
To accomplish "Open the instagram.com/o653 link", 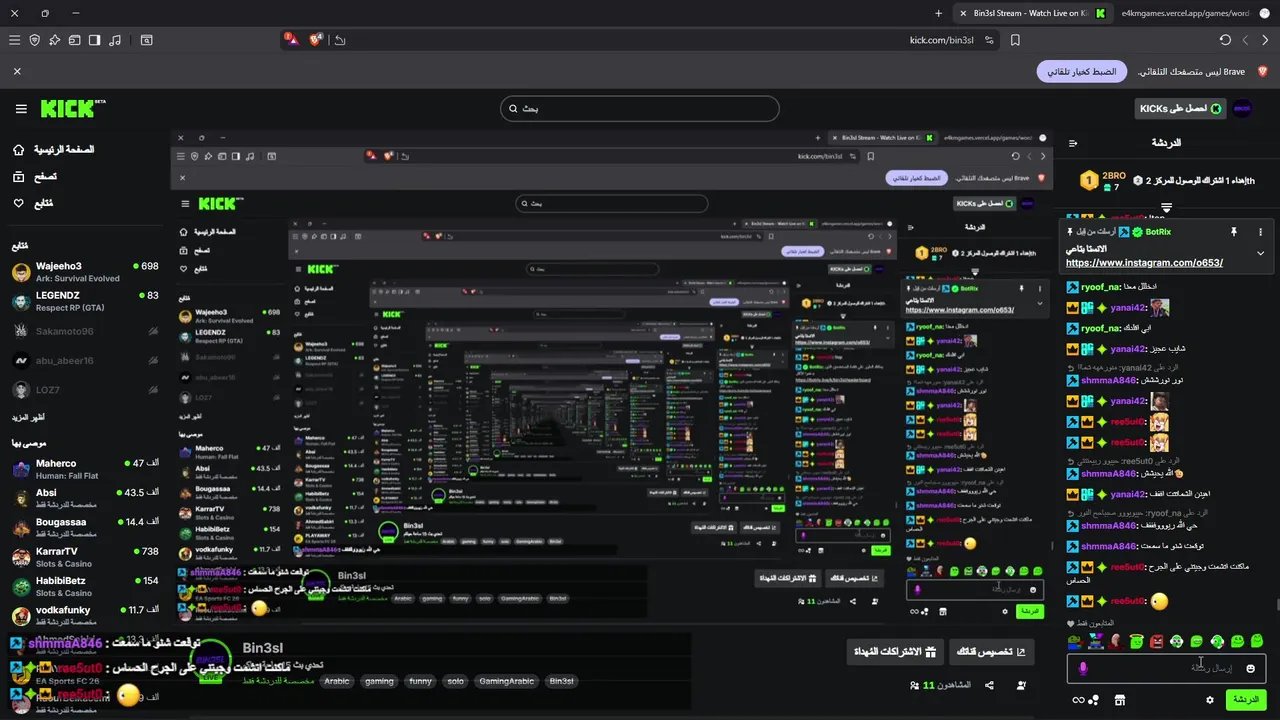I will pyautogui.click(x=1144, y=263).
